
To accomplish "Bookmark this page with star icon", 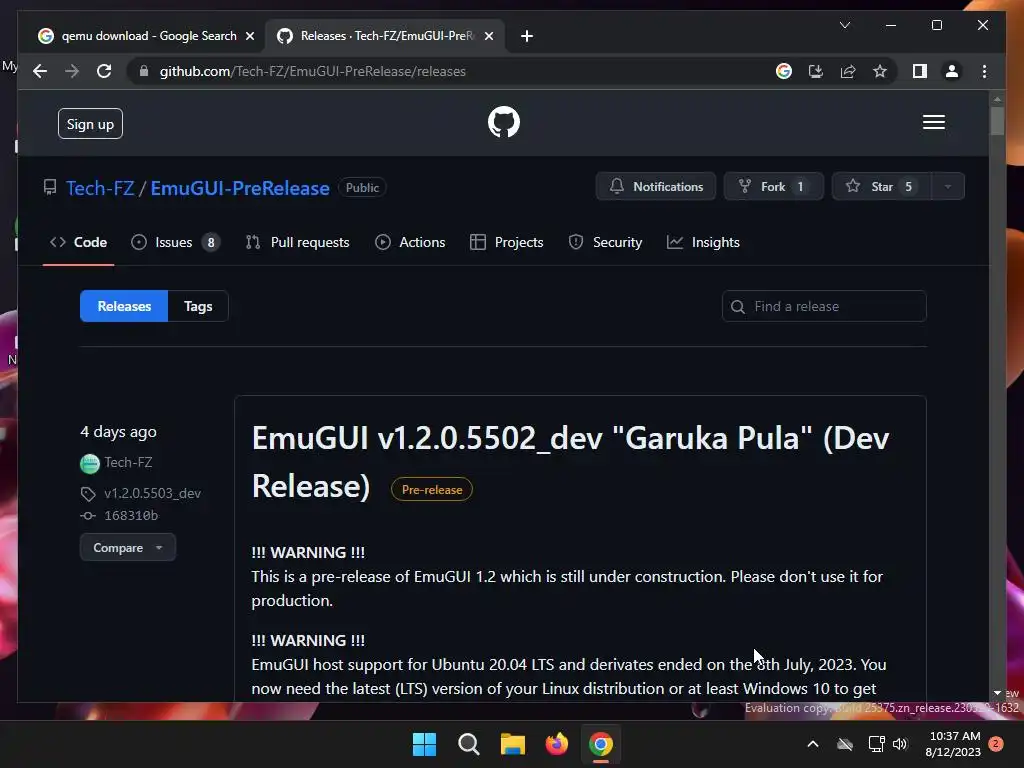I will [x=880, y=71].
